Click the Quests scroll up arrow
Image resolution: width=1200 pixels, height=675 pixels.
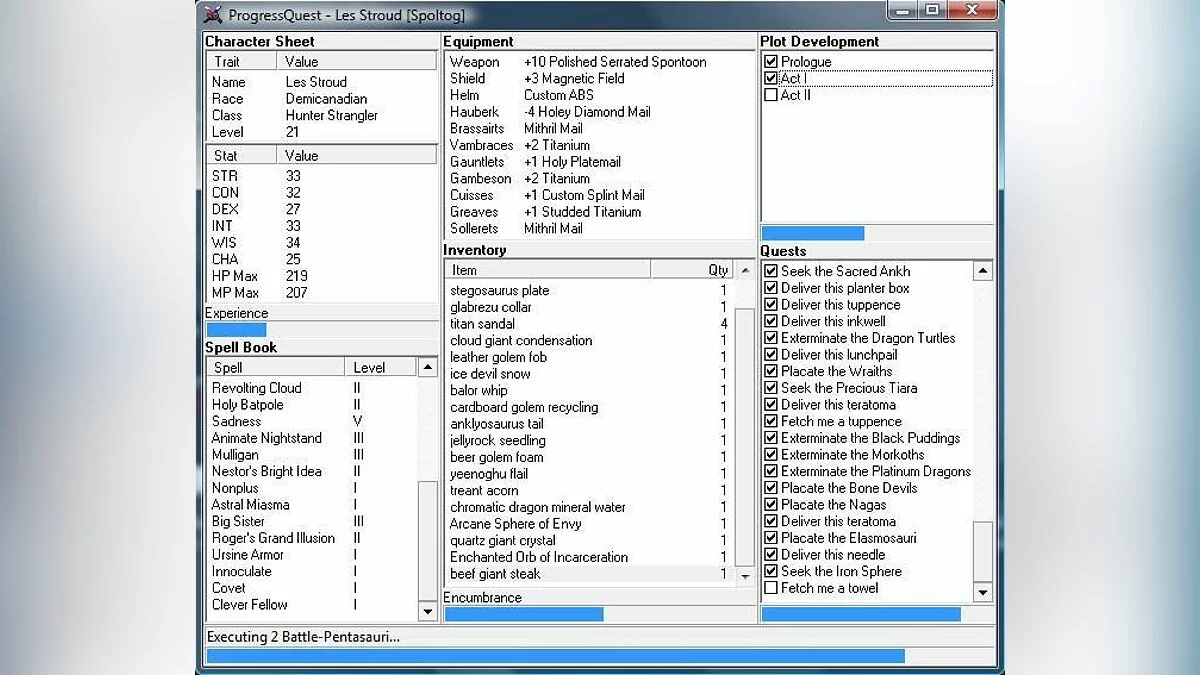click(x=983, y=271)
